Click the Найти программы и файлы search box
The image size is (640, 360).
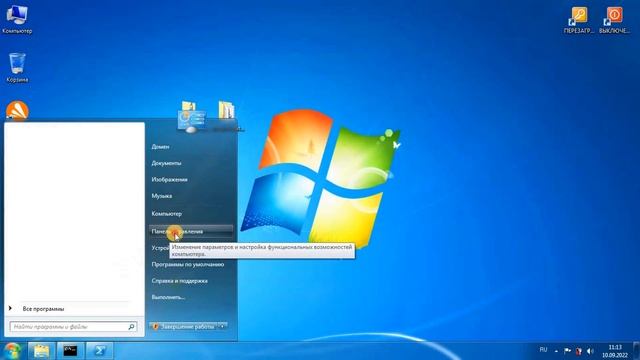[73, 327]
